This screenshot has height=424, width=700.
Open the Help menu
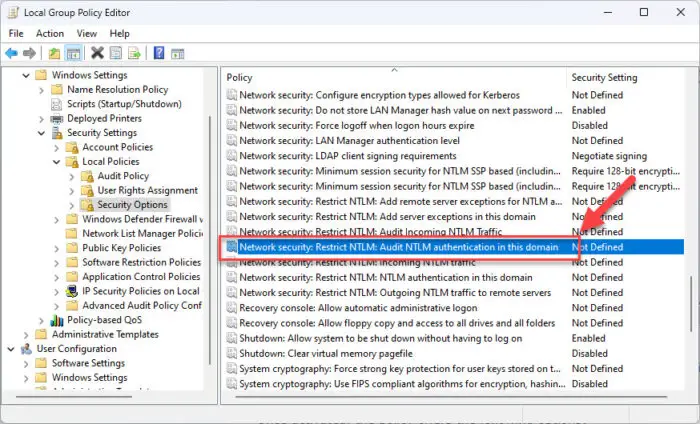[119, 33]
